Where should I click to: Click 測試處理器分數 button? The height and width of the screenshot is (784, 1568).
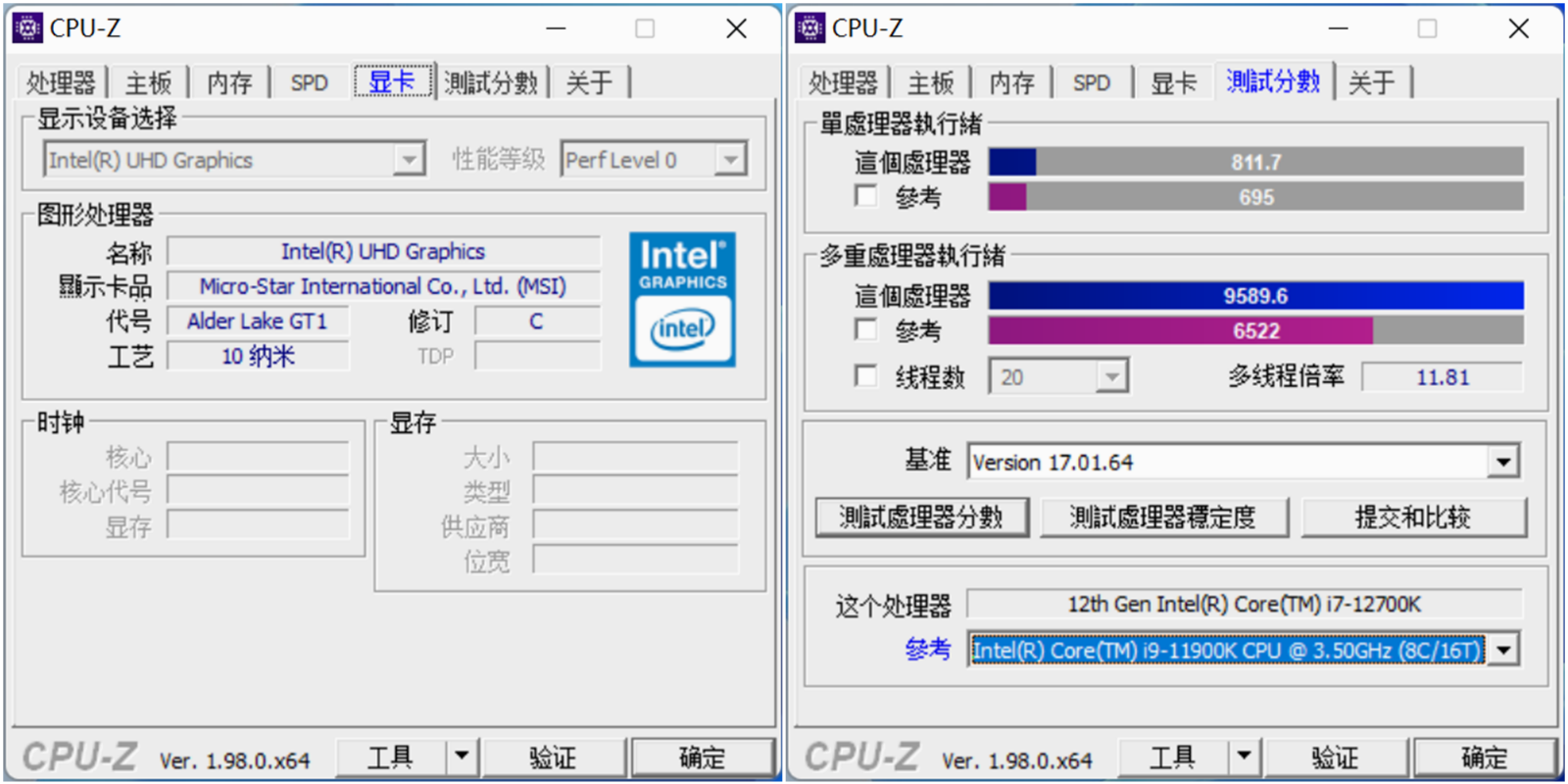click(x=921, y=517)
